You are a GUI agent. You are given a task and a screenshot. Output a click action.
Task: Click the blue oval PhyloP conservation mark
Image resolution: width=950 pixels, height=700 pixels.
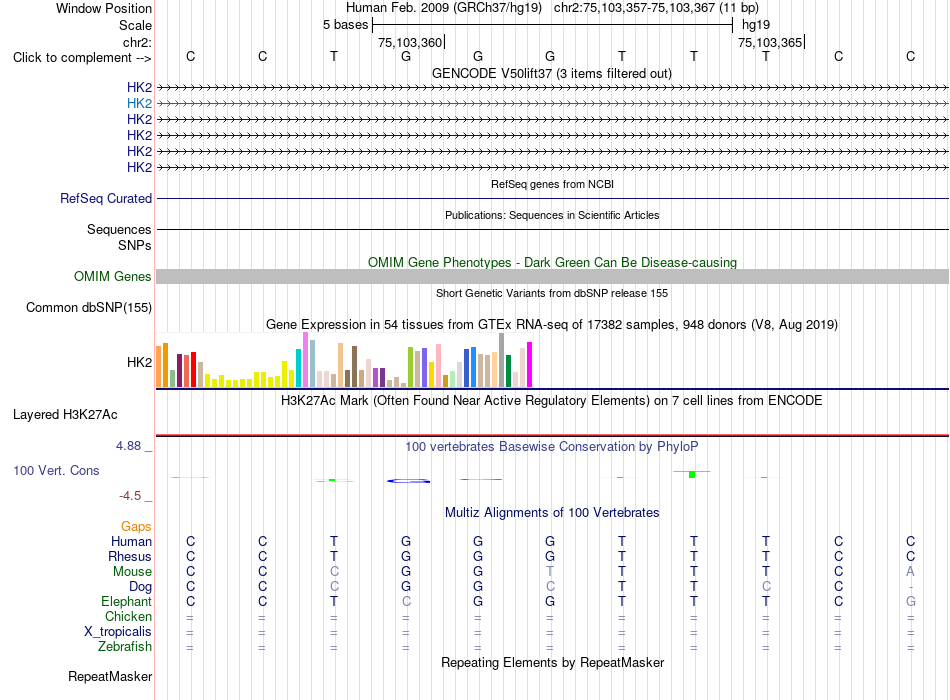[x=408, y=481]
